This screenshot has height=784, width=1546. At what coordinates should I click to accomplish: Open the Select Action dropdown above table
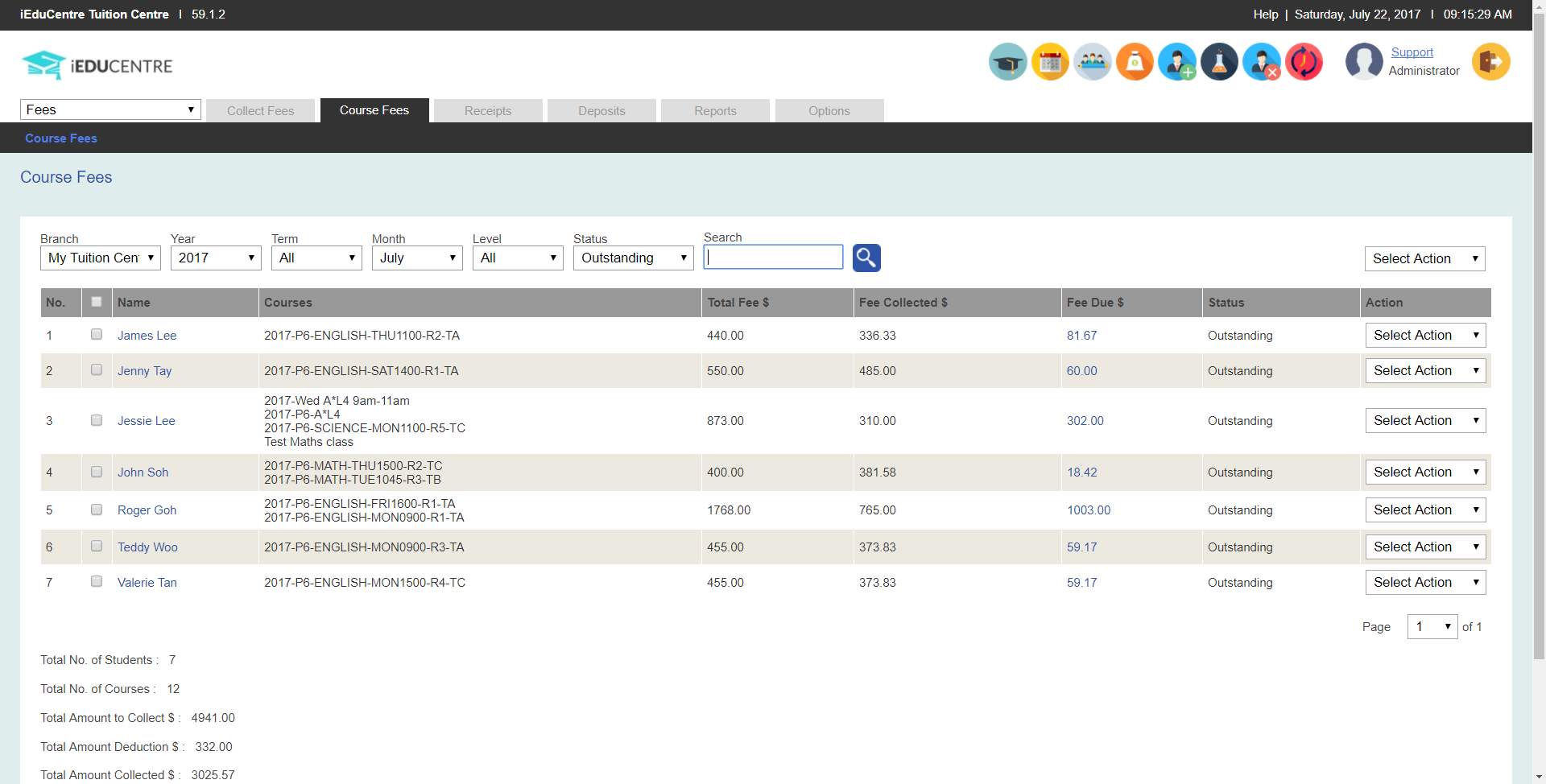pyautogui.click(x=1425, y=258)
